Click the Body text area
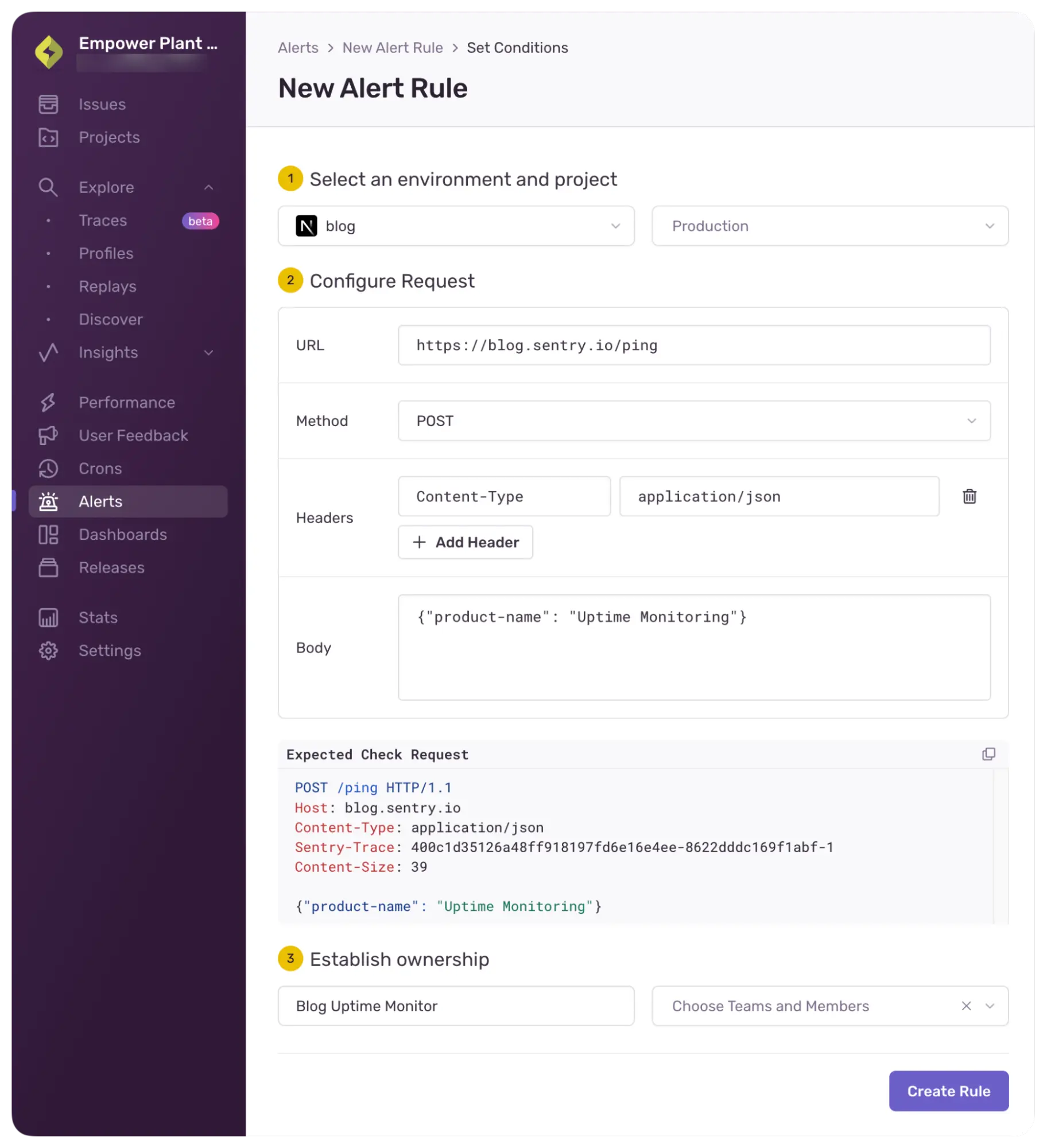 pos(693,647)
